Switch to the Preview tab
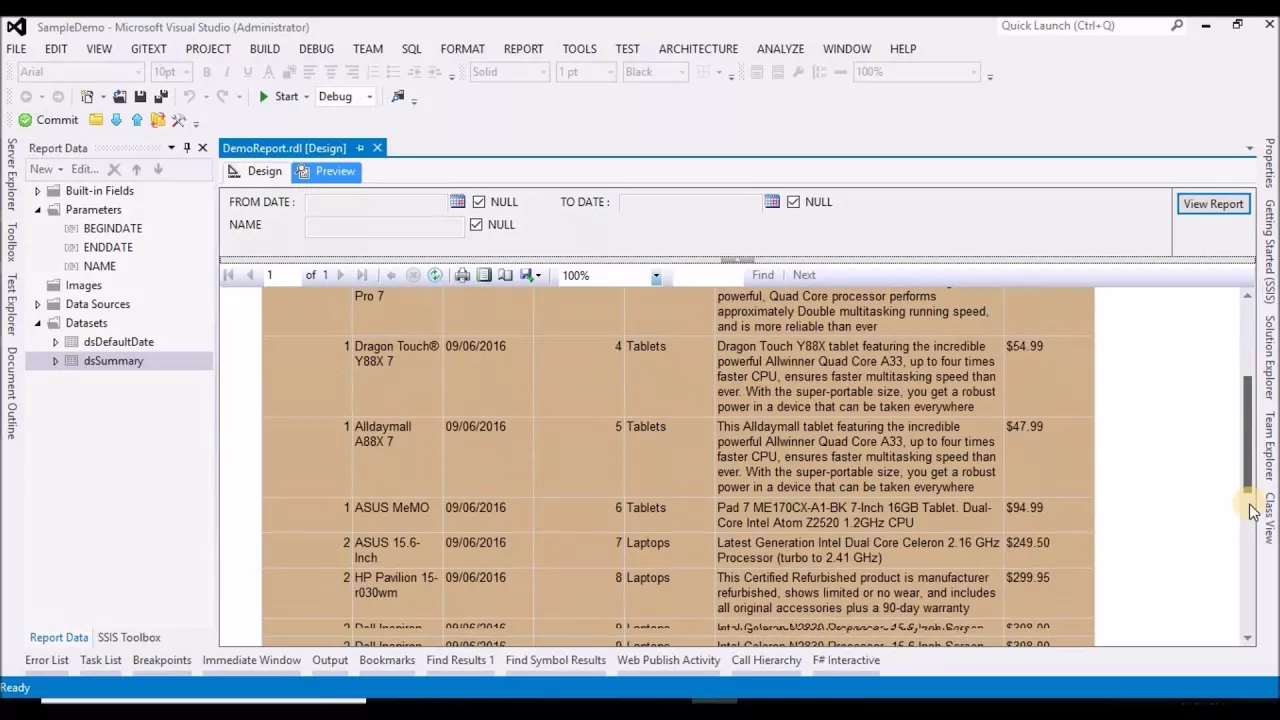Viewport: 1280px width, 720px height. pos(326,171)
